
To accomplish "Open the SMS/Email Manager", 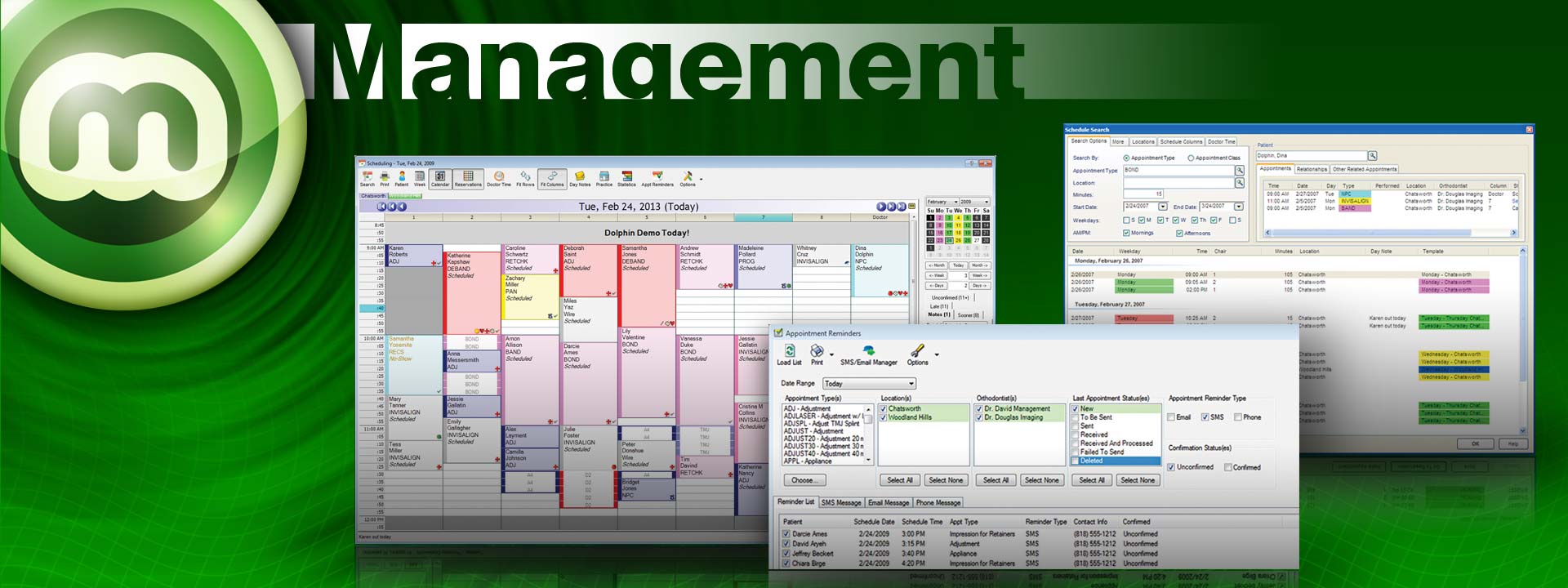I will (869, 354).
